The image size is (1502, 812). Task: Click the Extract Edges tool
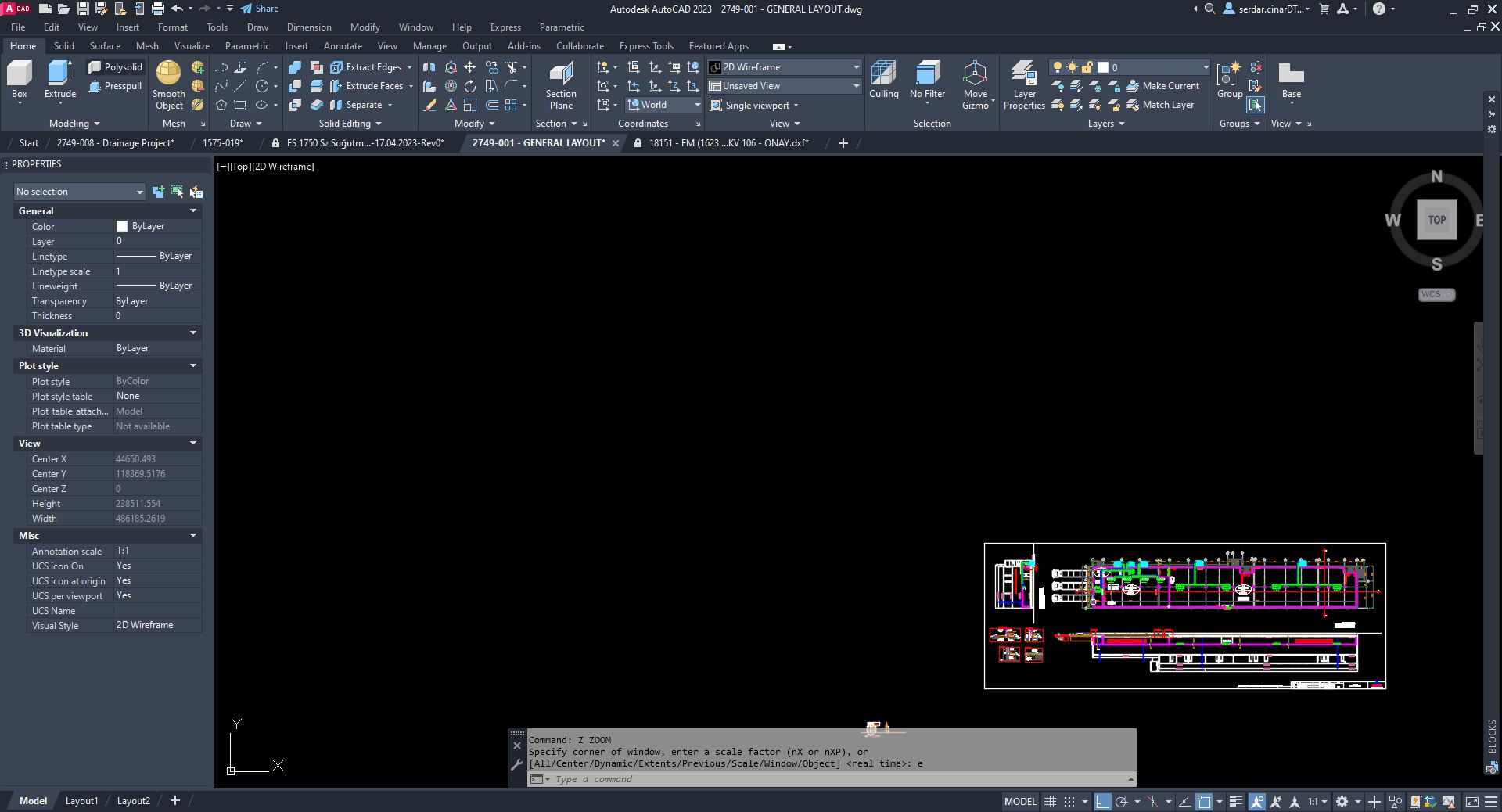point(368,66)
